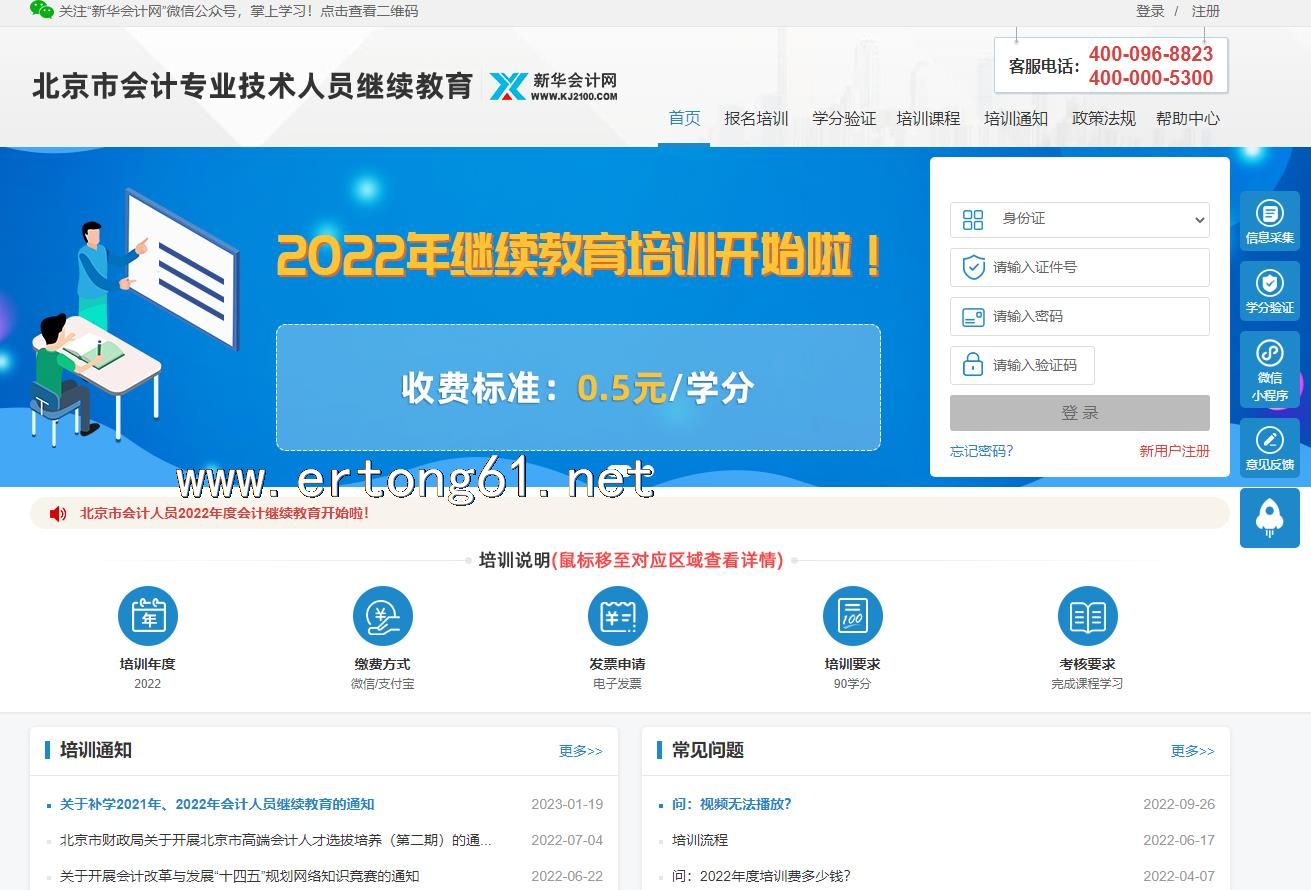Click the 培训年度 calendar icon

click(x=148, y=616)
